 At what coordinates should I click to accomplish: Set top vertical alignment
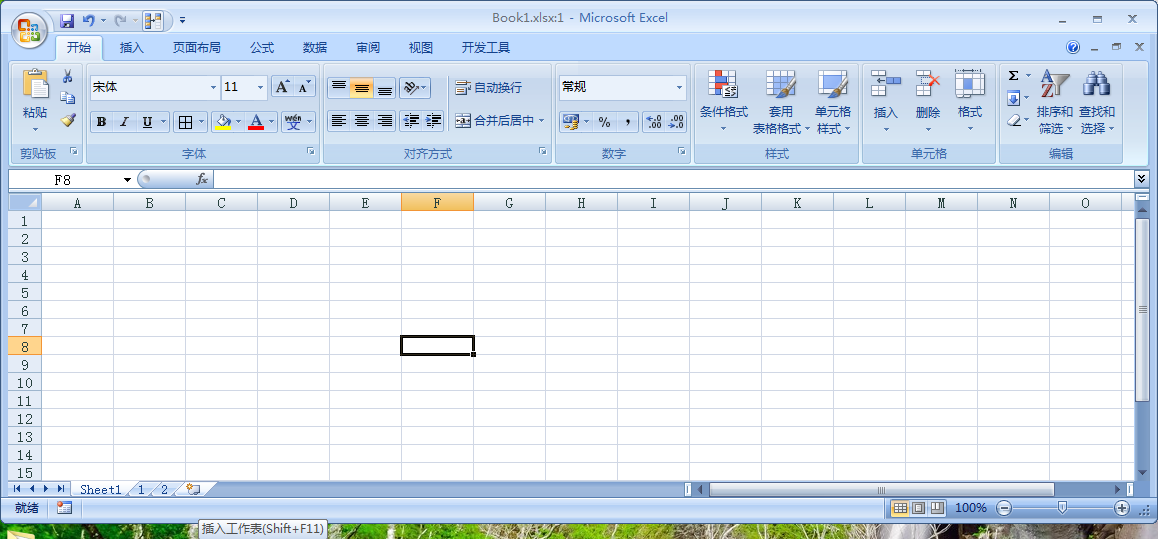339,88
